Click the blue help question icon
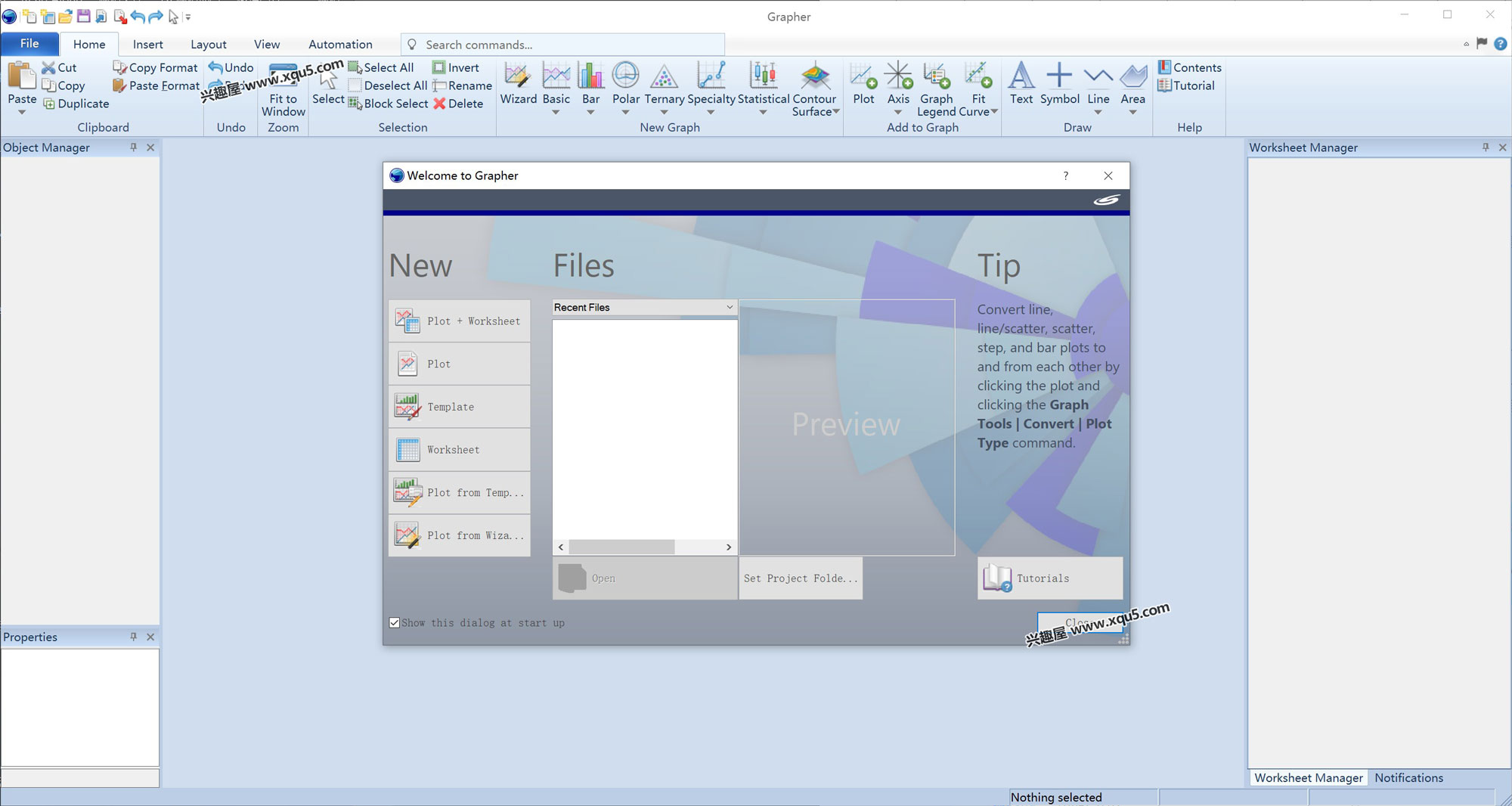The image size is (1512, 806). coord(1501,44)
